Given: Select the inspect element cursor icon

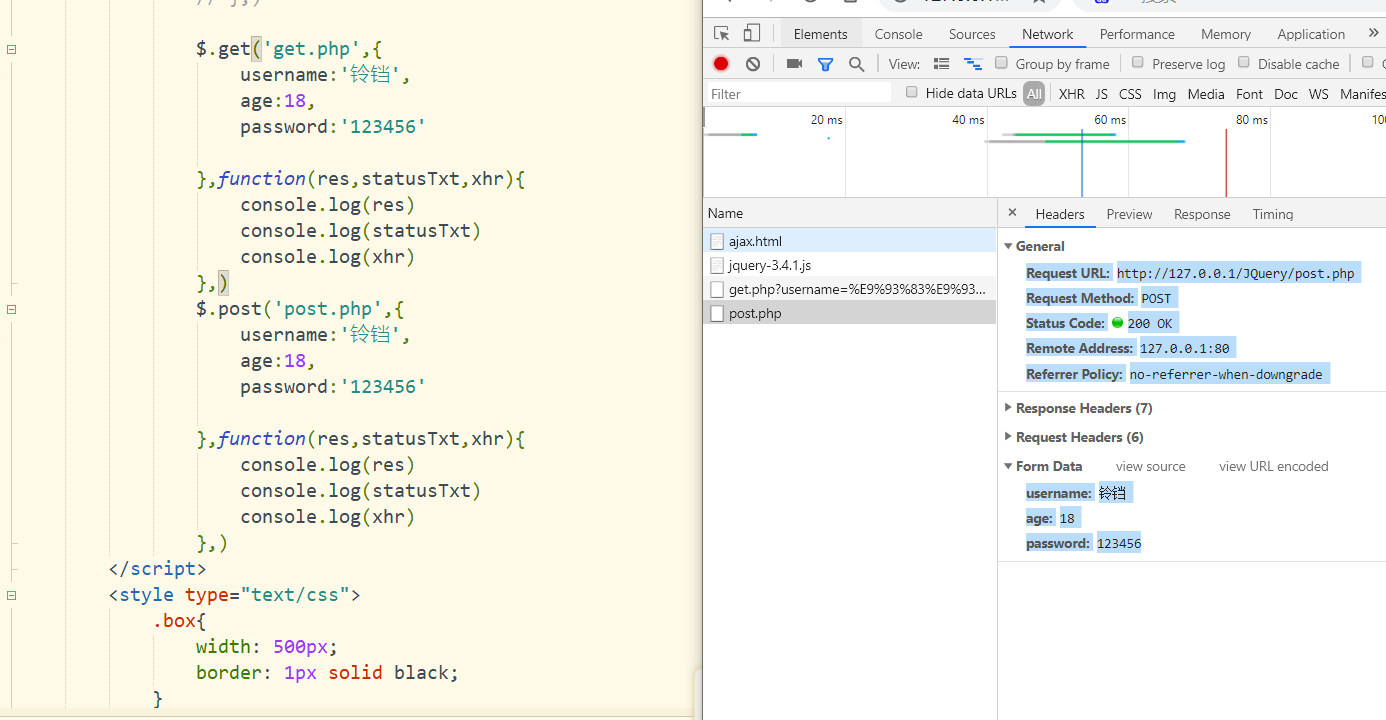Looking at the screenshot, I should pos(721,34).
